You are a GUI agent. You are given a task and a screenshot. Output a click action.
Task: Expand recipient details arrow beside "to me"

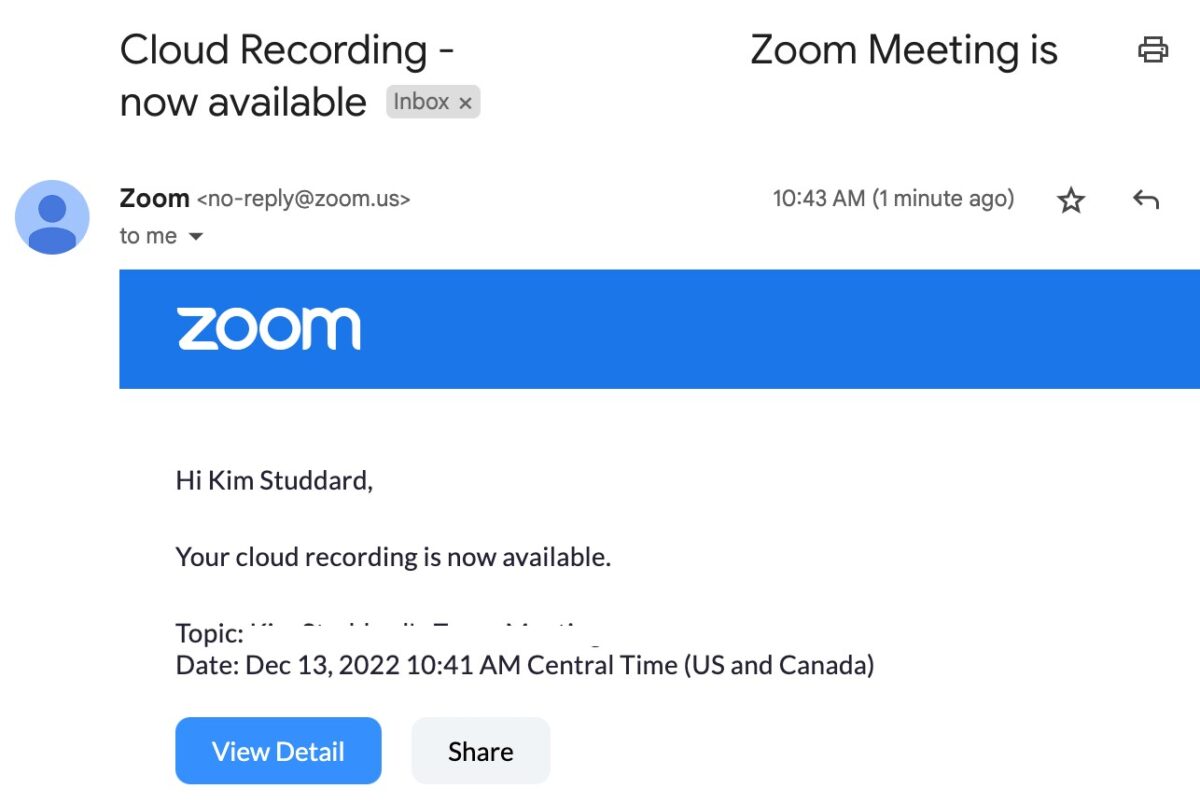[x=196, y=237]
